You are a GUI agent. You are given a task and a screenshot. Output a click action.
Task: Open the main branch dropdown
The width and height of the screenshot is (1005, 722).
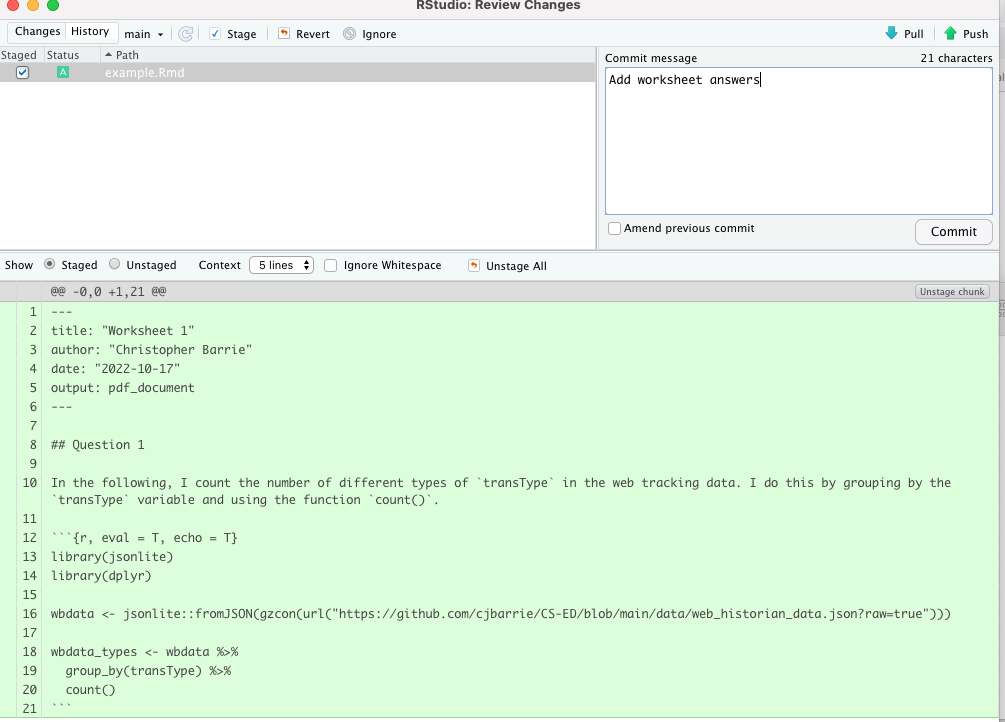pyautogui.click(x=144, y=34)
